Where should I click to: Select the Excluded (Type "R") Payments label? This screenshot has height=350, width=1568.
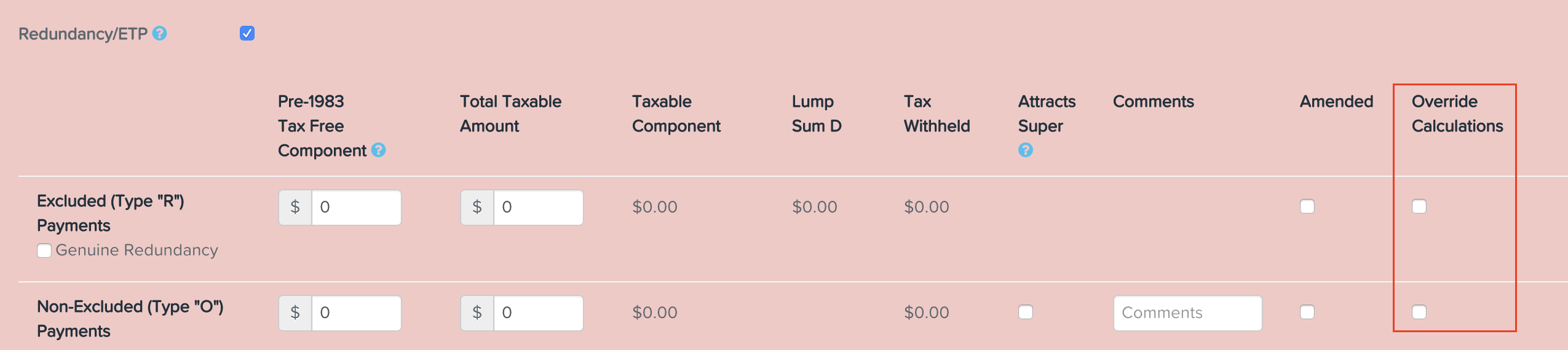[111, 213]
